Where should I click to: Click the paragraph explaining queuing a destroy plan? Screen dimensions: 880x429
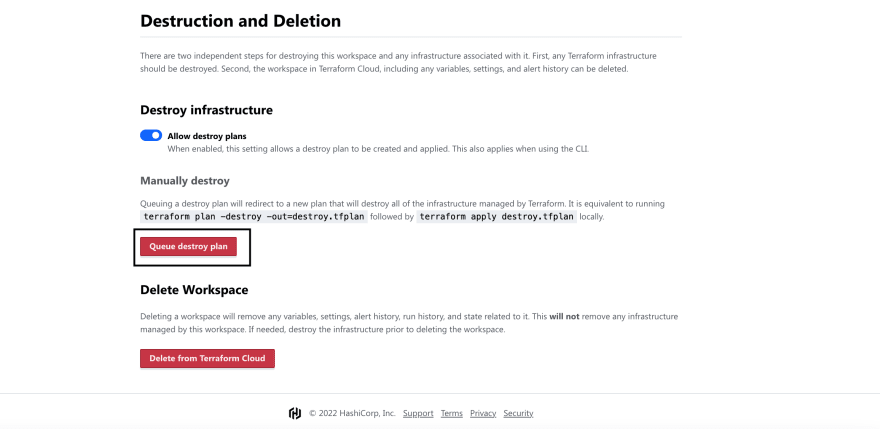pos(402,210)
